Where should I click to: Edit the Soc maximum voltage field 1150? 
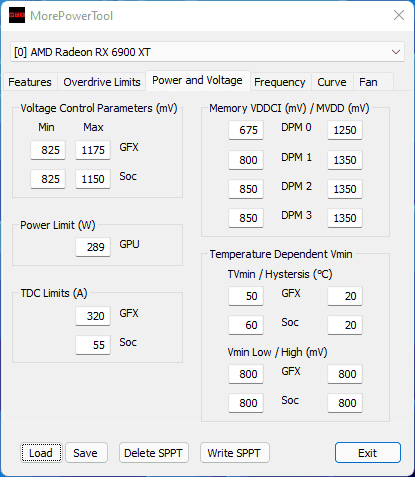pos(93,179)
